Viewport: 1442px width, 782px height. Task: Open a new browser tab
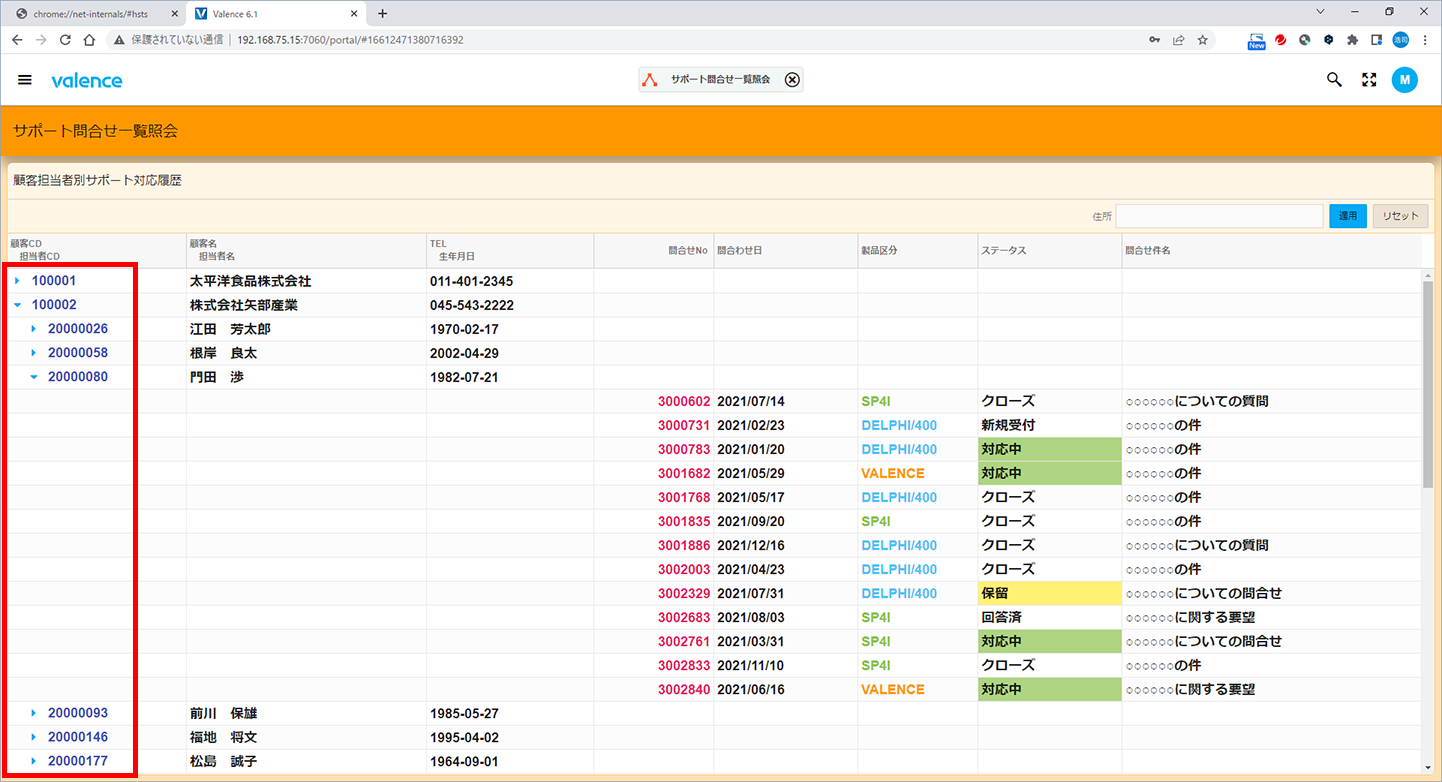[382, 13]
